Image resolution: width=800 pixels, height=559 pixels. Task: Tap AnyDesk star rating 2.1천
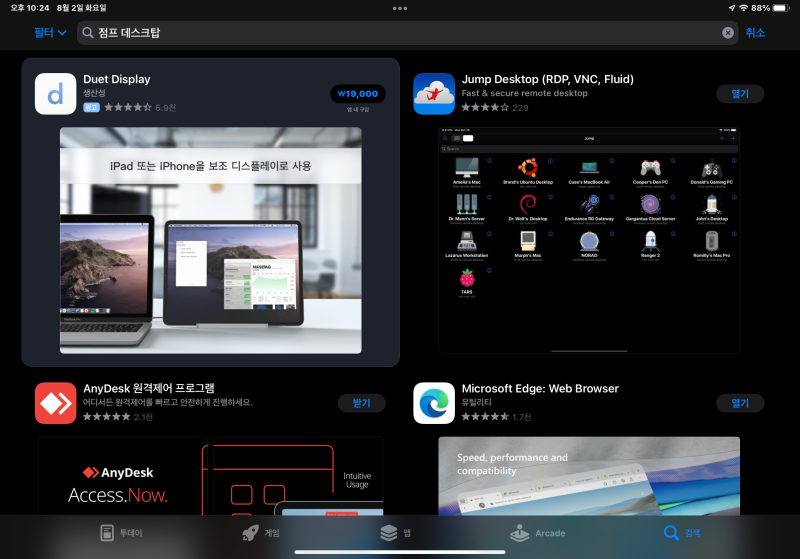tap(118, 417)
